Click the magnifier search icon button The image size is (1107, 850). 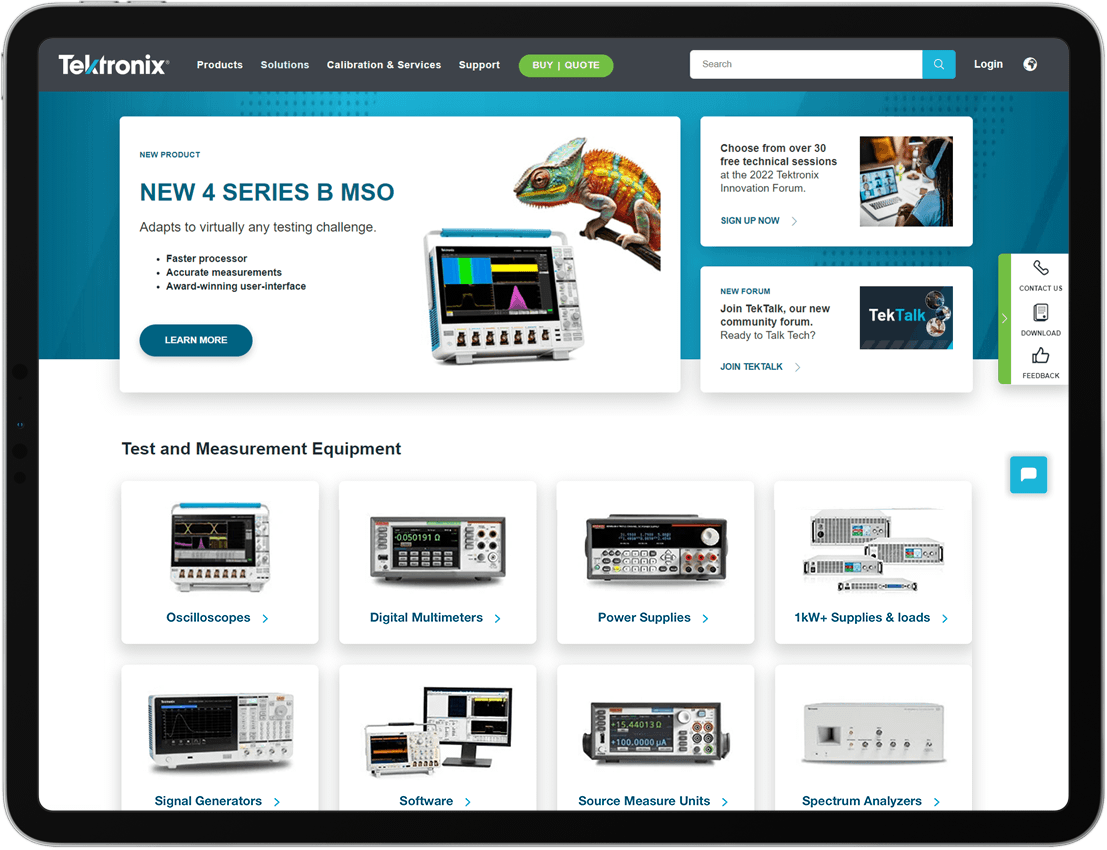click(x=938, y=64)
